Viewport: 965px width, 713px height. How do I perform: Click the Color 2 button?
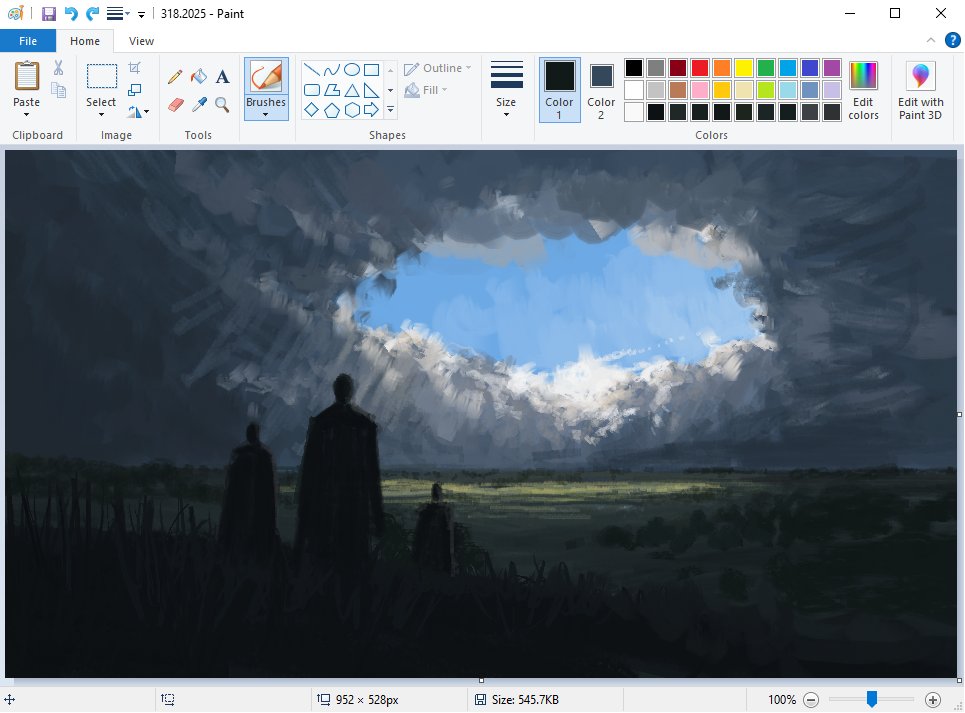coord(601,90)
